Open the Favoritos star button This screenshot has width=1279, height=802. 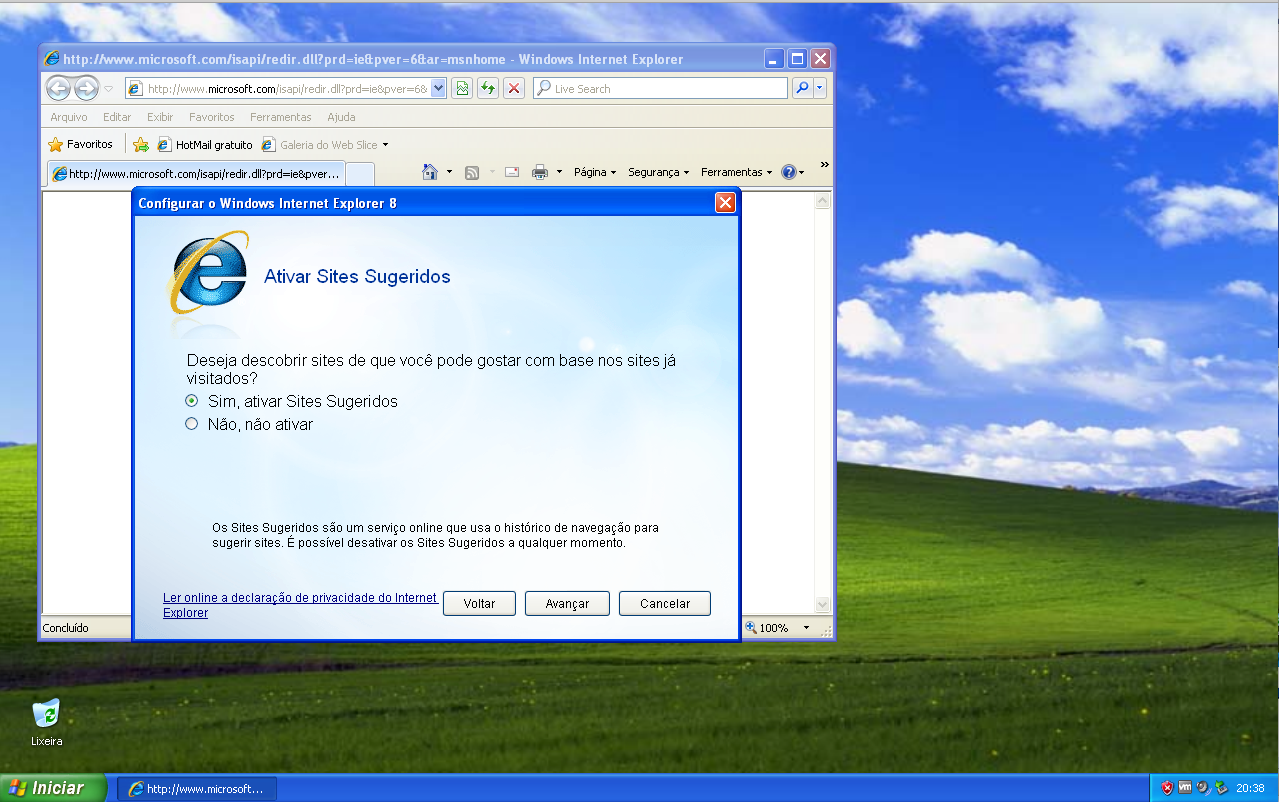(x=81, y=144)
